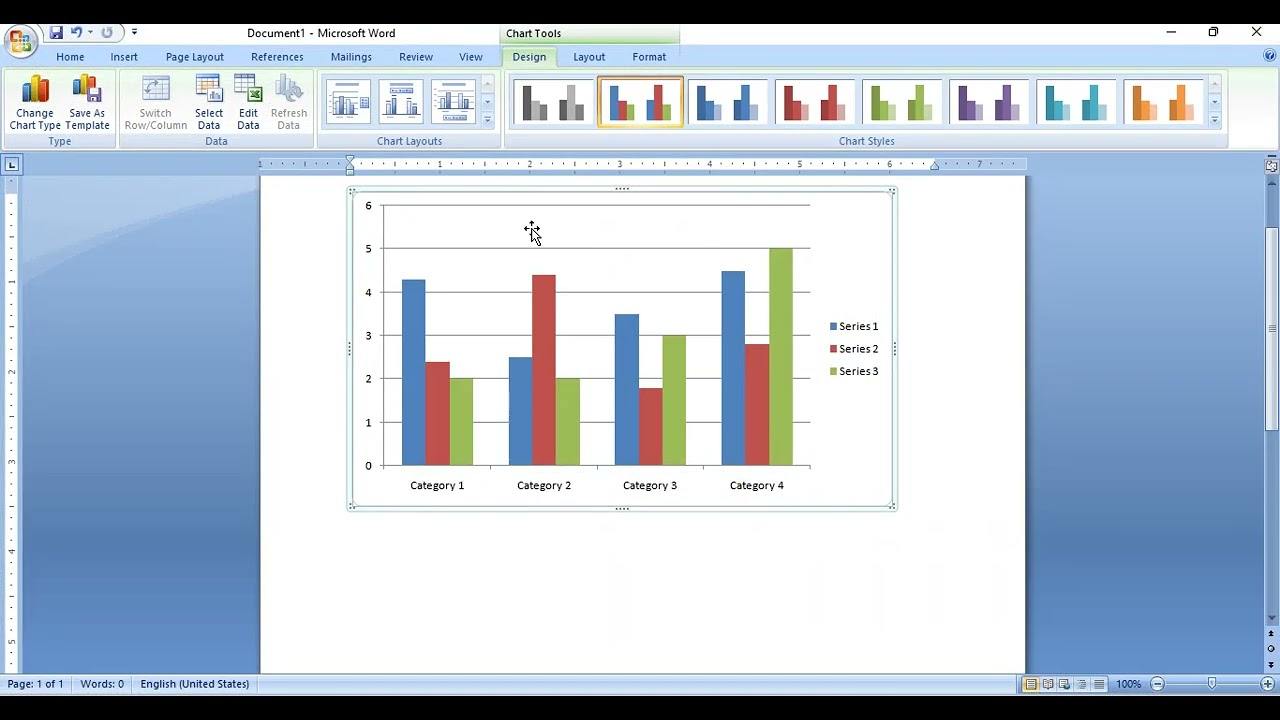This screenshot has height=720, width=1280.
Task: Apply gray monochrome chart style
Action: [x=553, y=102]
